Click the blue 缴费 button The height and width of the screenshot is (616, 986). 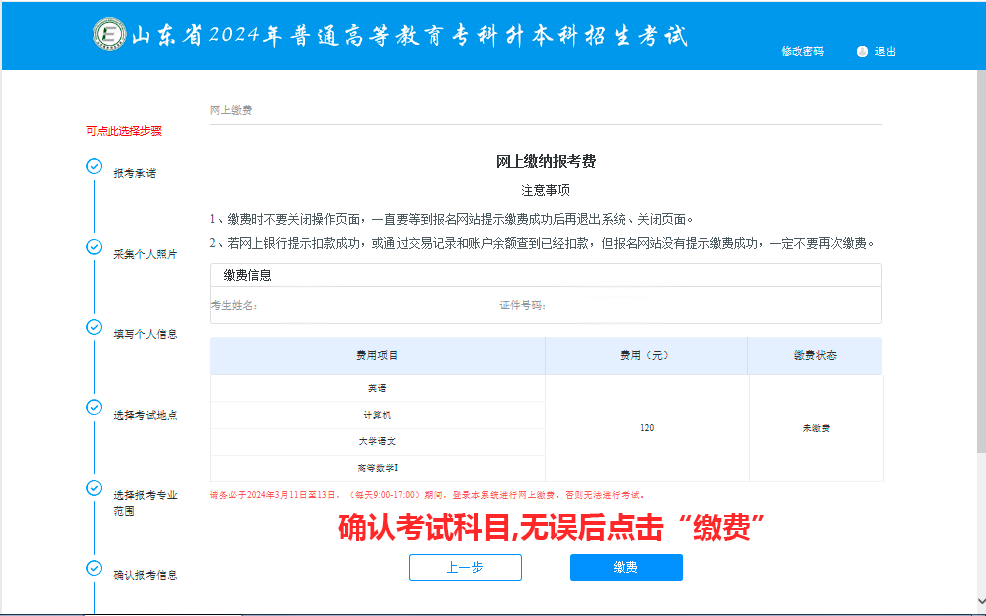point(626,567)
